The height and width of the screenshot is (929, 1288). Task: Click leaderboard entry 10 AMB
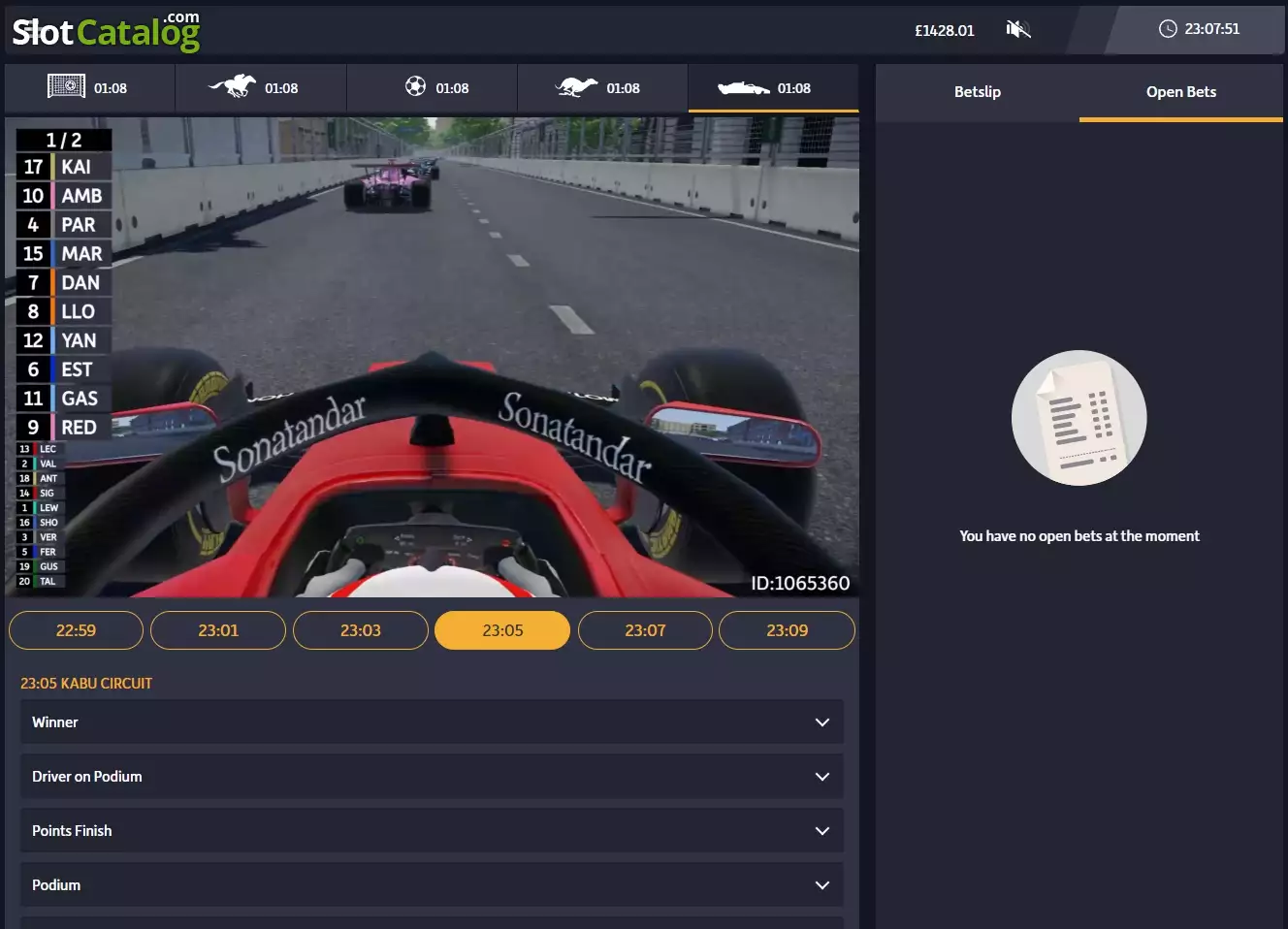pos(64,196)
